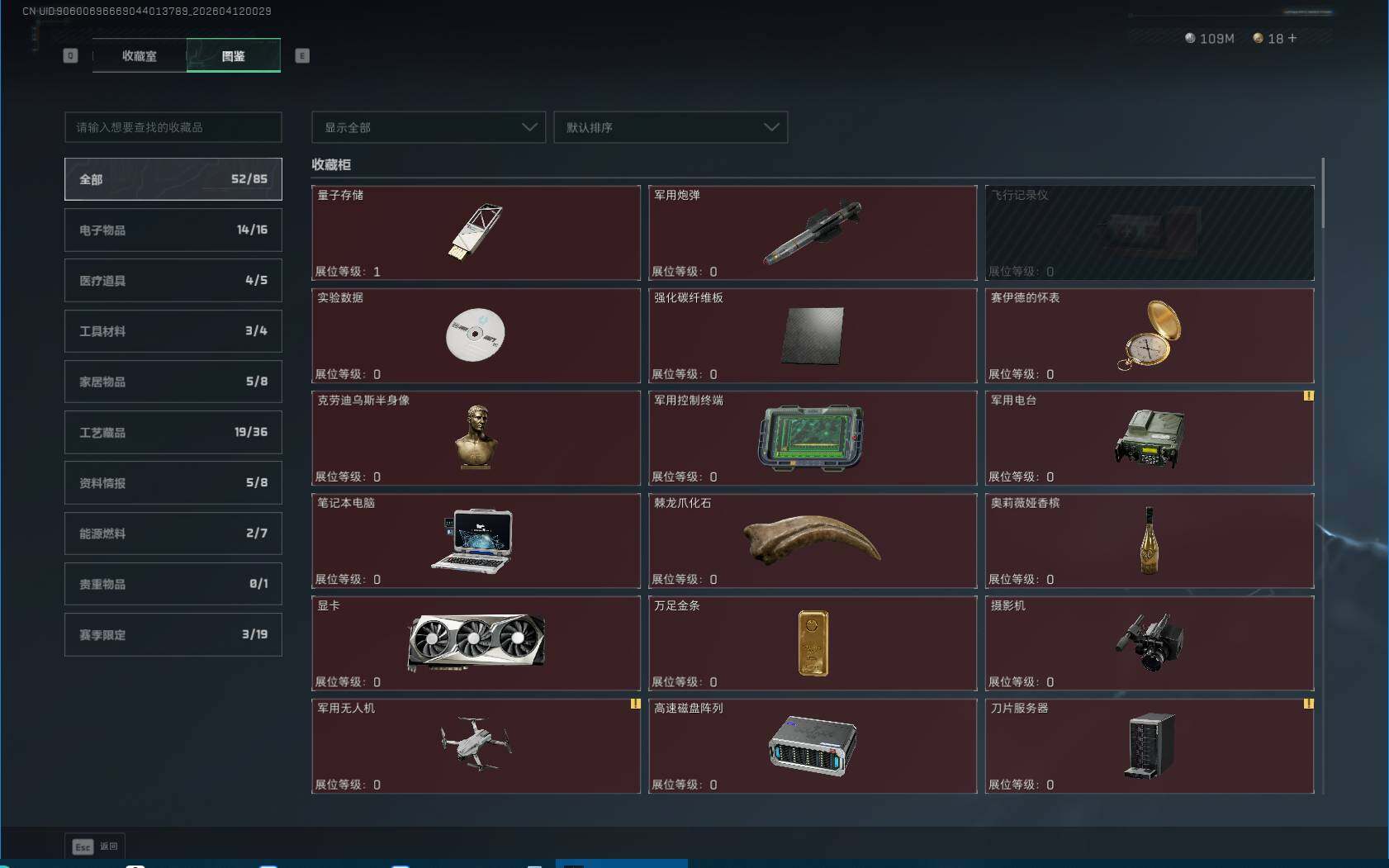
Task: Filter by 医疗道具 category
Action: 173,280
